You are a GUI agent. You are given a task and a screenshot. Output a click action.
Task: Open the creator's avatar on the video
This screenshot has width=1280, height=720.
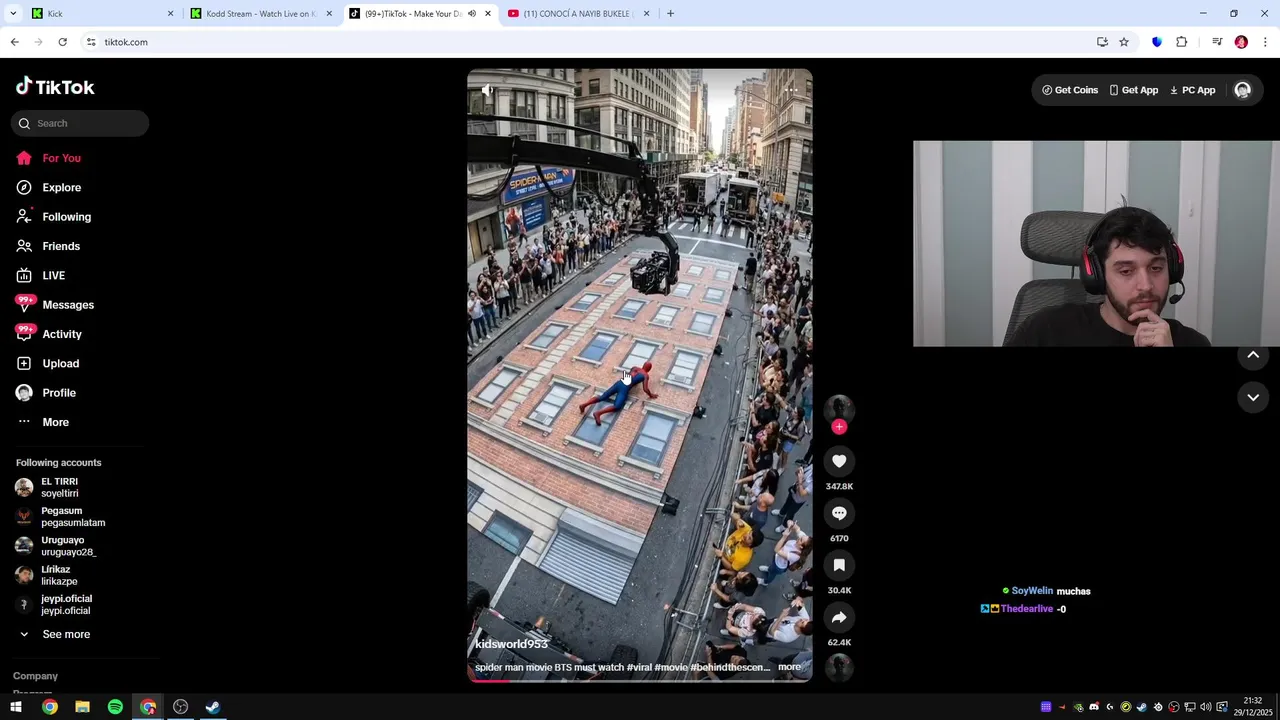pos(839,408)
